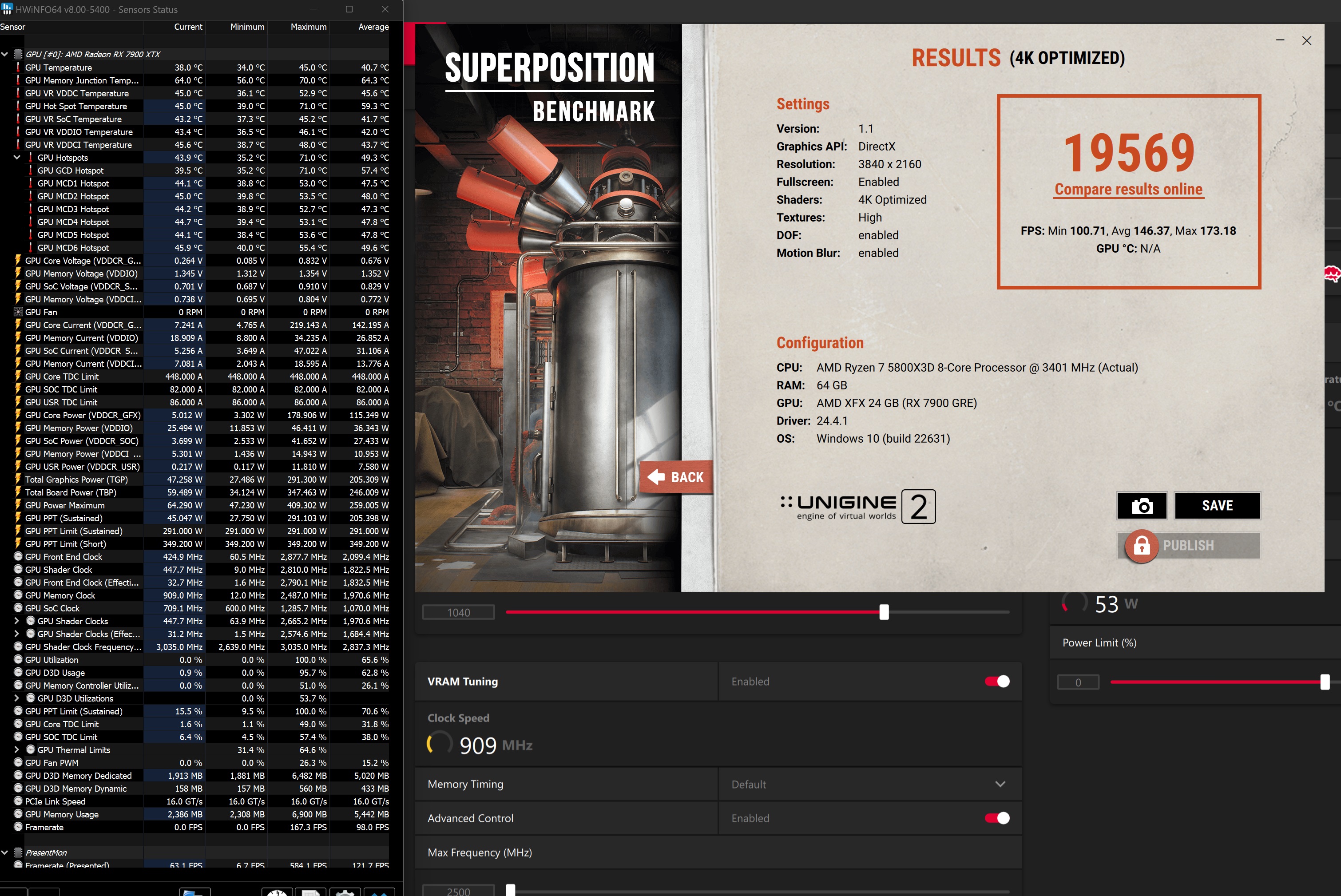Select the GPU D3D Memory Dedicated row
The image size is (1341, 896).
pos(194,775)
